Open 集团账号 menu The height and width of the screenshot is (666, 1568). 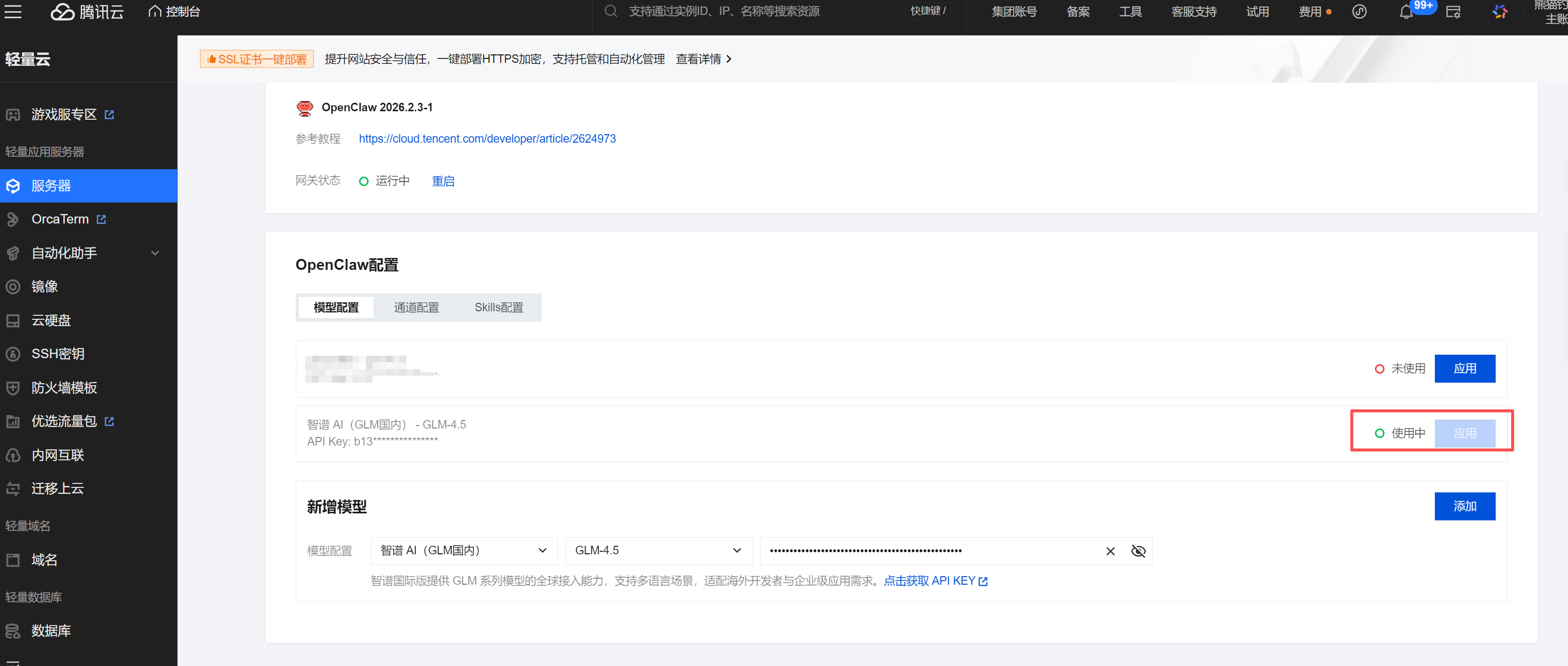pyautogui.click(x=1014, y=11)
